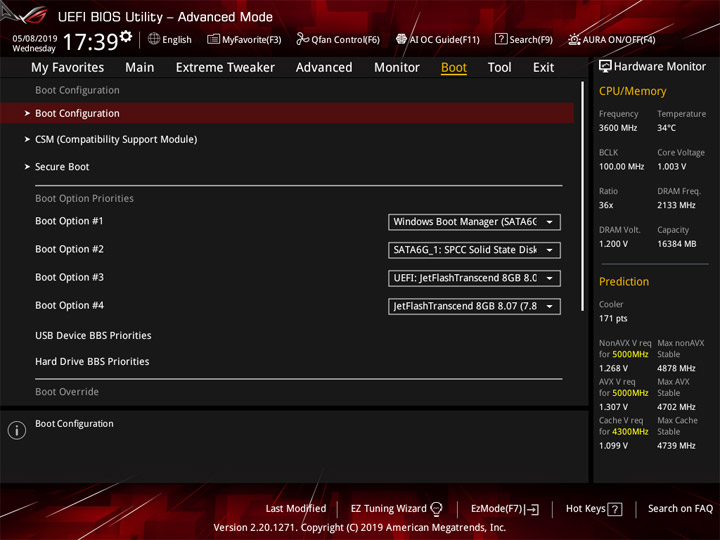
Task: Expand the Secure Boot submenu
Action: click(x=62, y=167)
